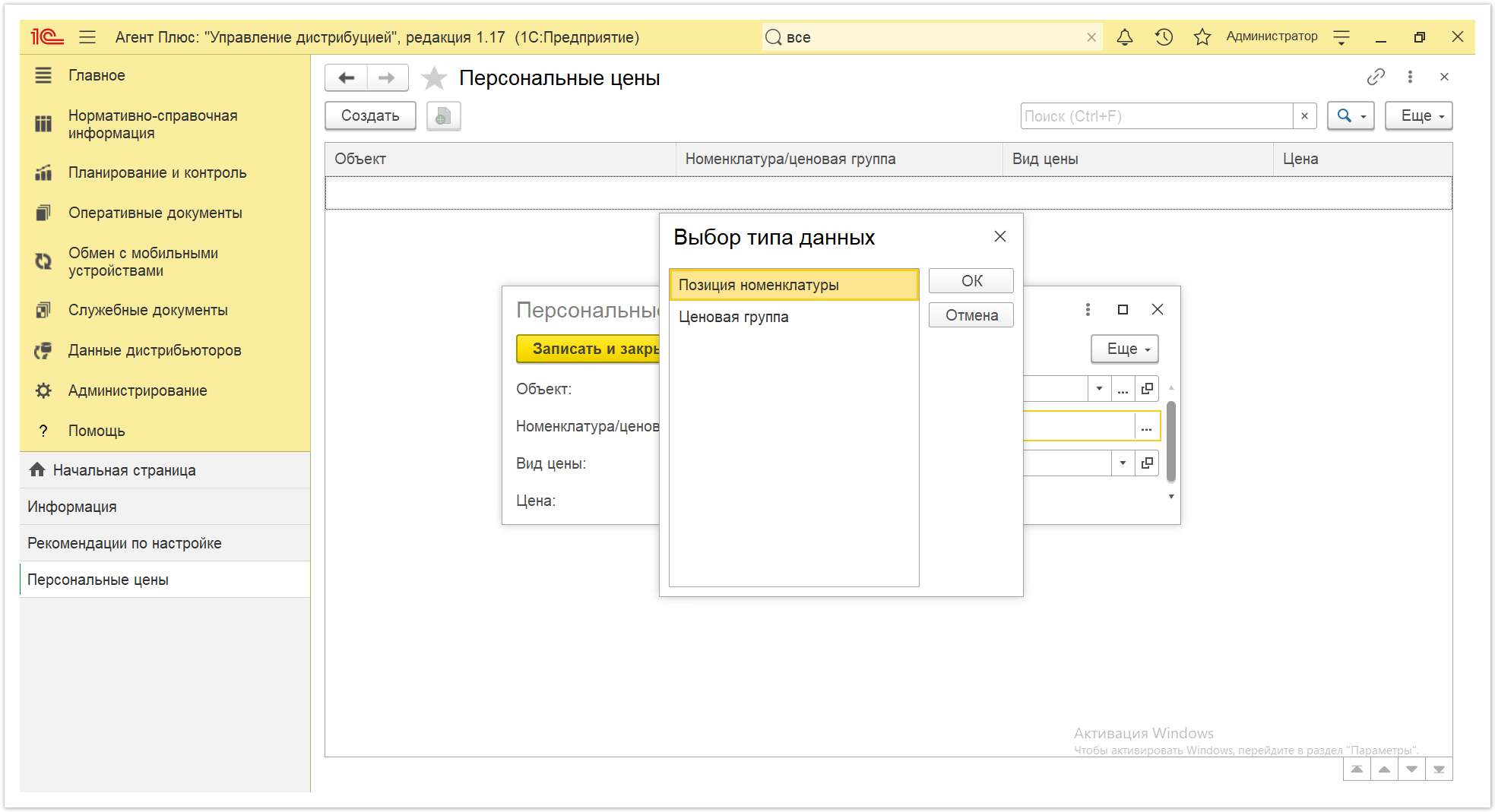This screenshot has width=1495, height=812.
Task: Select Позиция номенклатуры type
Action: (793, 285)
